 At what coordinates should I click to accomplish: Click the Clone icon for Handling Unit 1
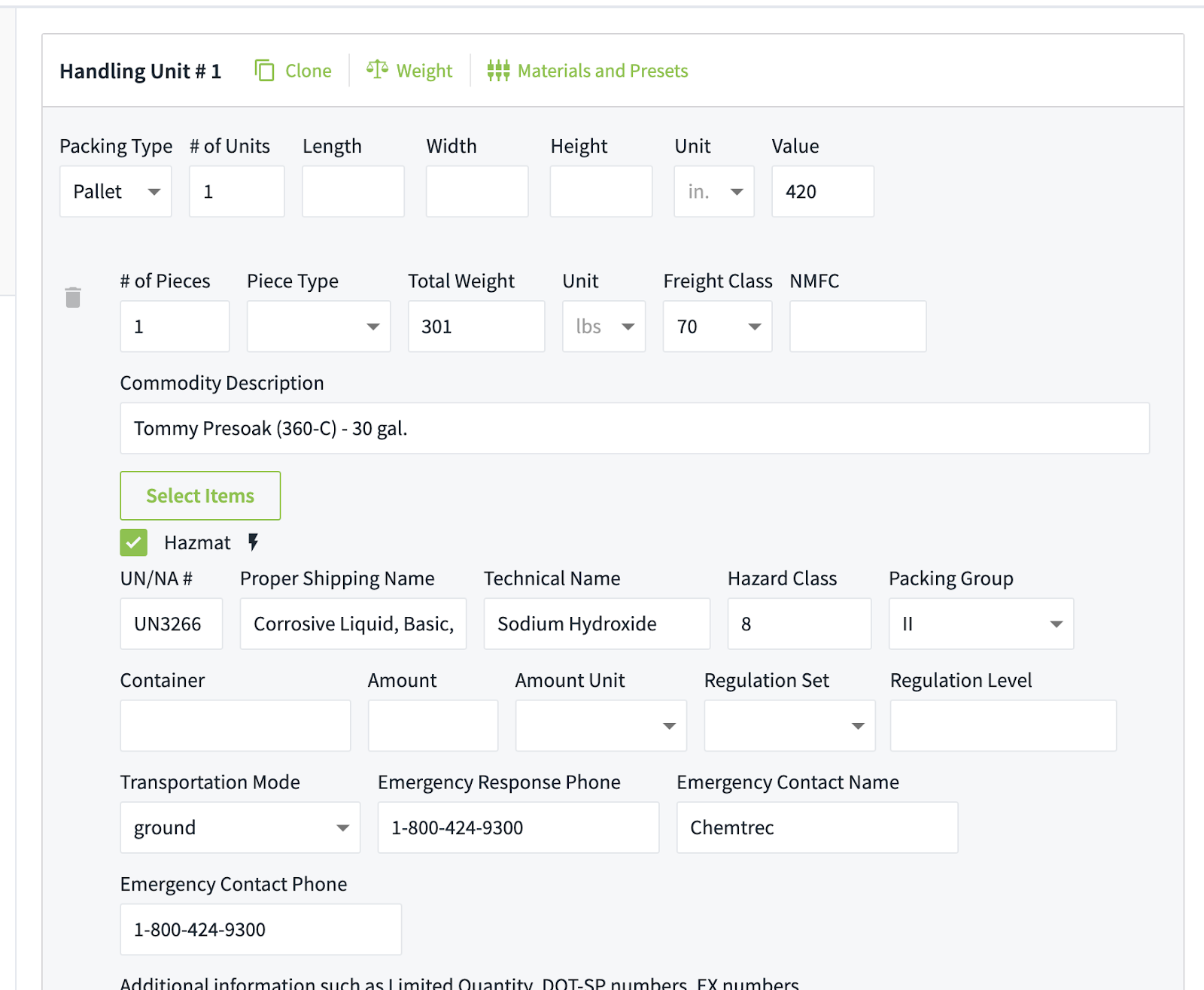click(x=265, y=69)
